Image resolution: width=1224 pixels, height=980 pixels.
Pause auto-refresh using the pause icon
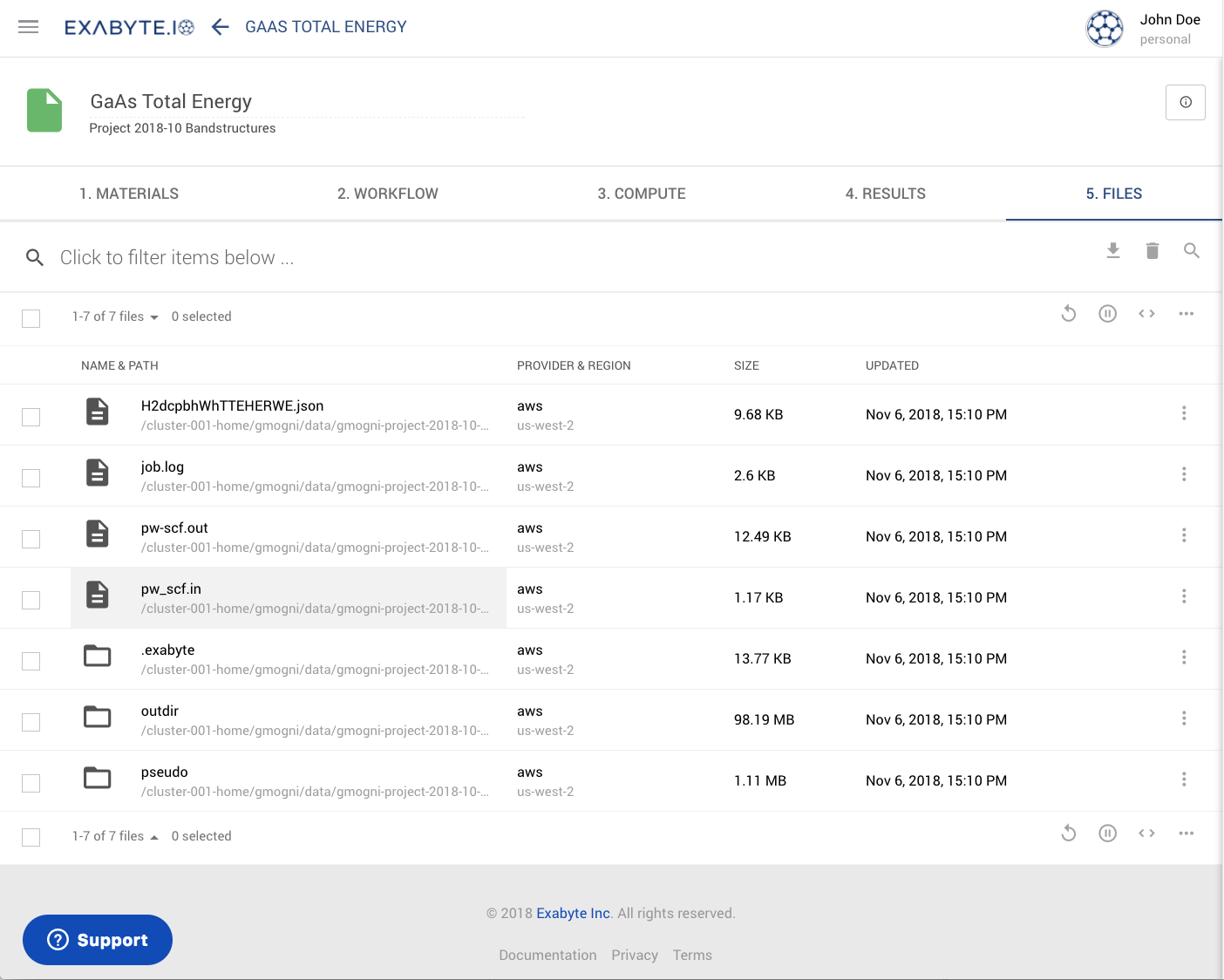(x=1107, y=313)
